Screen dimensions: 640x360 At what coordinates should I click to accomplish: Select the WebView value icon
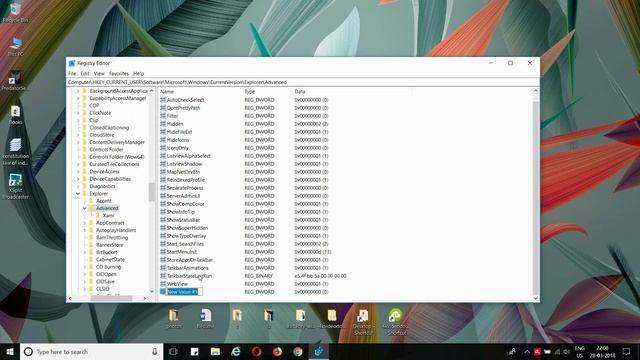pyautogui.click(x=163, y=284)
